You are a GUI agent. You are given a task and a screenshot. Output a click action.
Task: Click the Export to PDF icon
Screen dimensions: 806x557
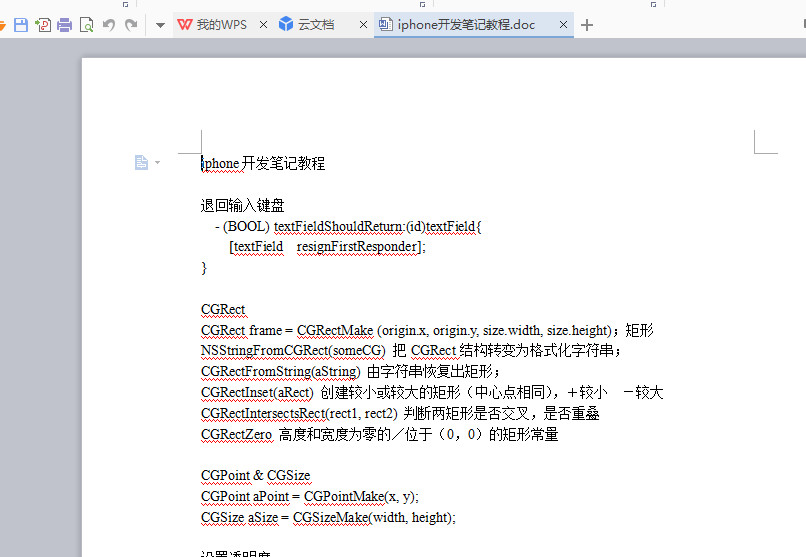coord(43,25)
